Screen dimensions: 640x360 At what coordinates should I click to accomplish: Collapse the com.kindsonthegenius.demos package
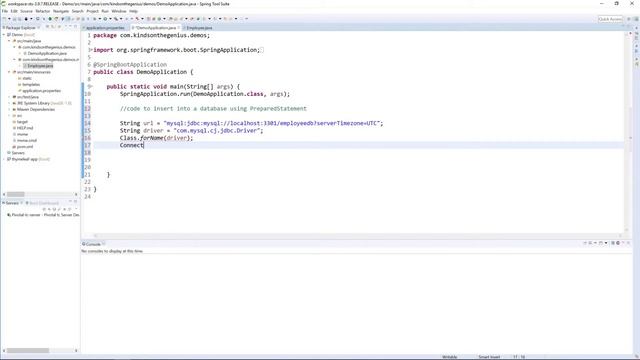pos(14,47)
